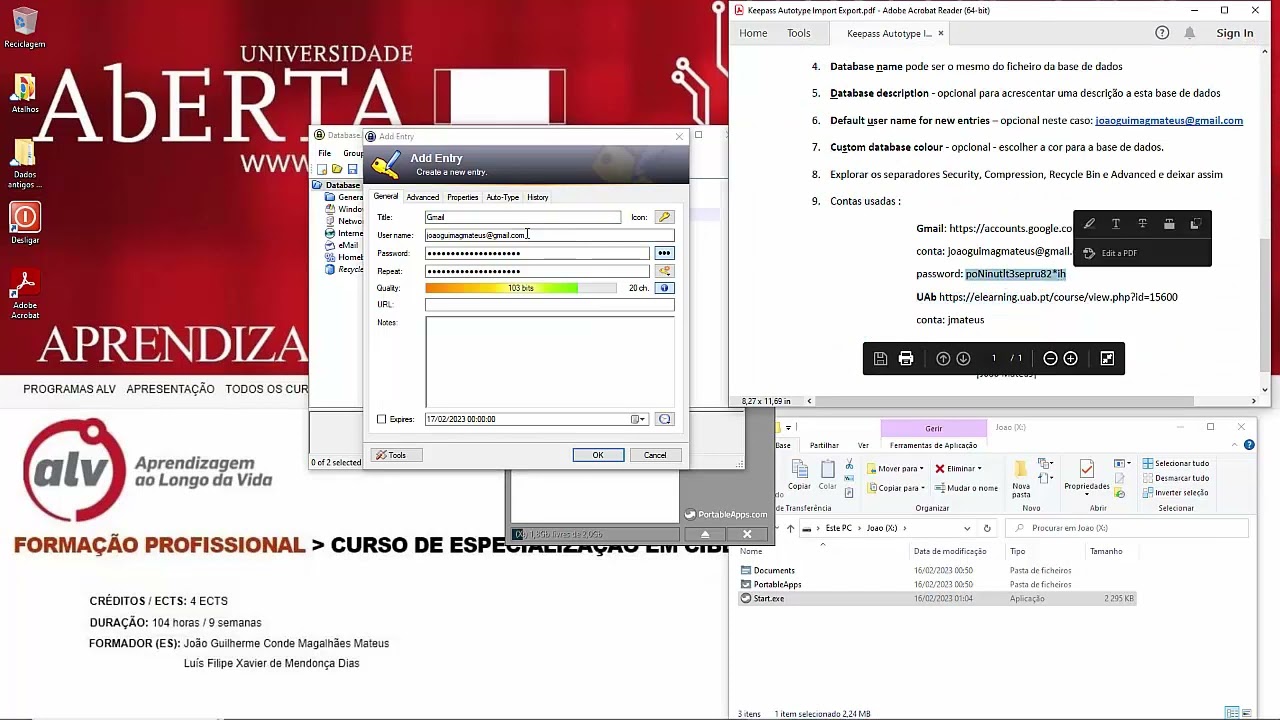Image resolution: width=1280 pixels, height=720 pixels.
Task: Select the General tab in Add Entry
Action: pos(385,196)
